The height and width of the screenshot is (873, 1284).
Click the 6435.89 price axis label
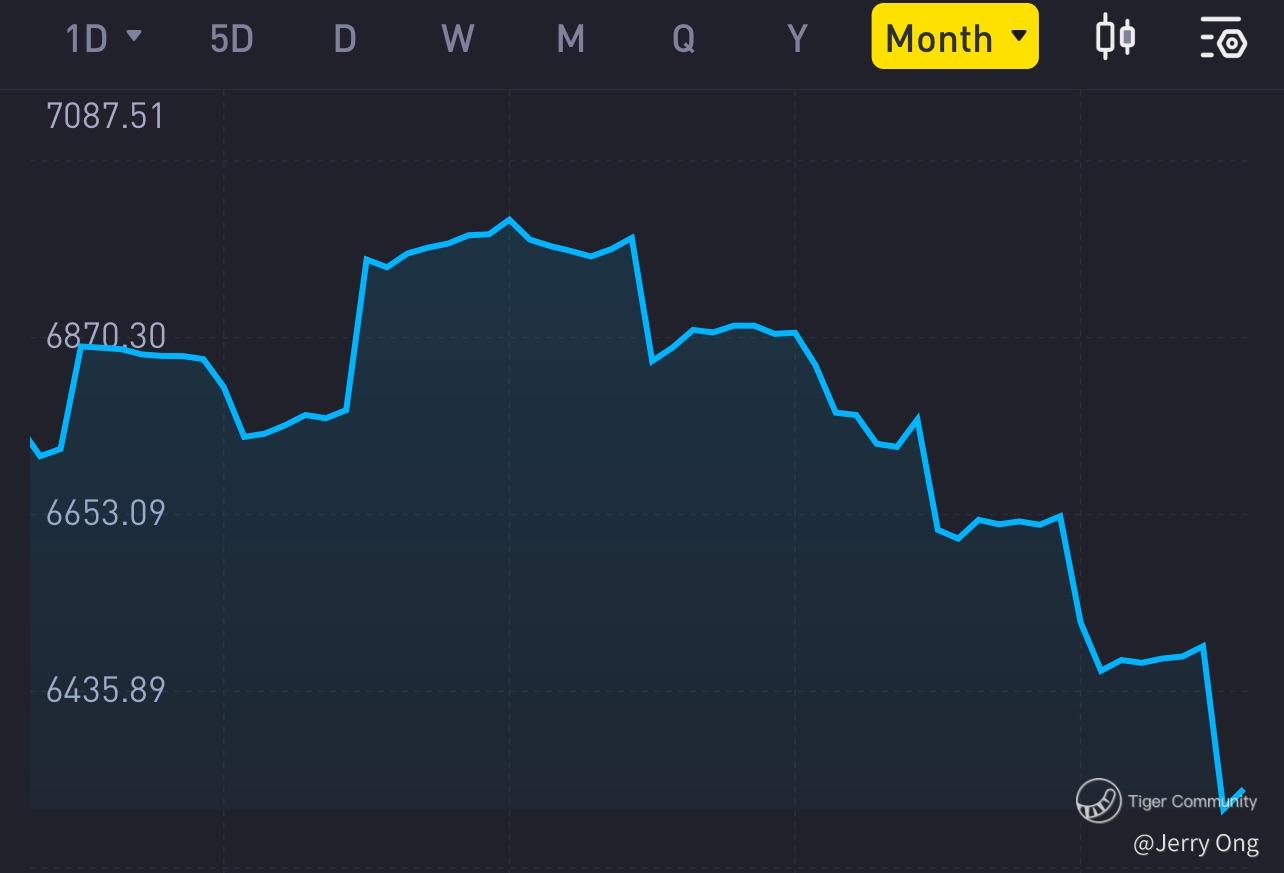[x=105, y=690]
